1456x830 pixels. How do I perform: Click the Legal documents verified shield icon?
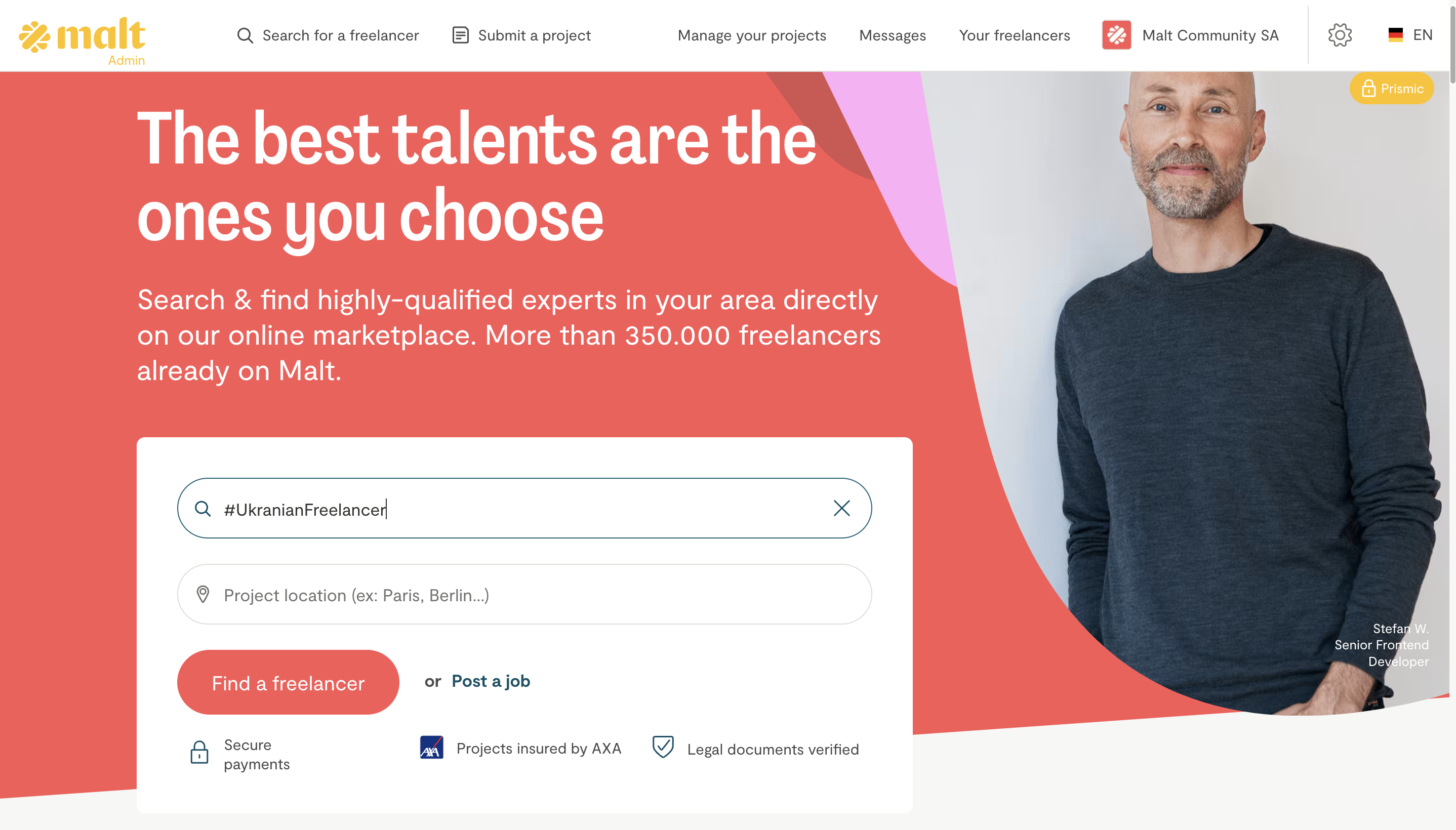click(x=663, y=747)
